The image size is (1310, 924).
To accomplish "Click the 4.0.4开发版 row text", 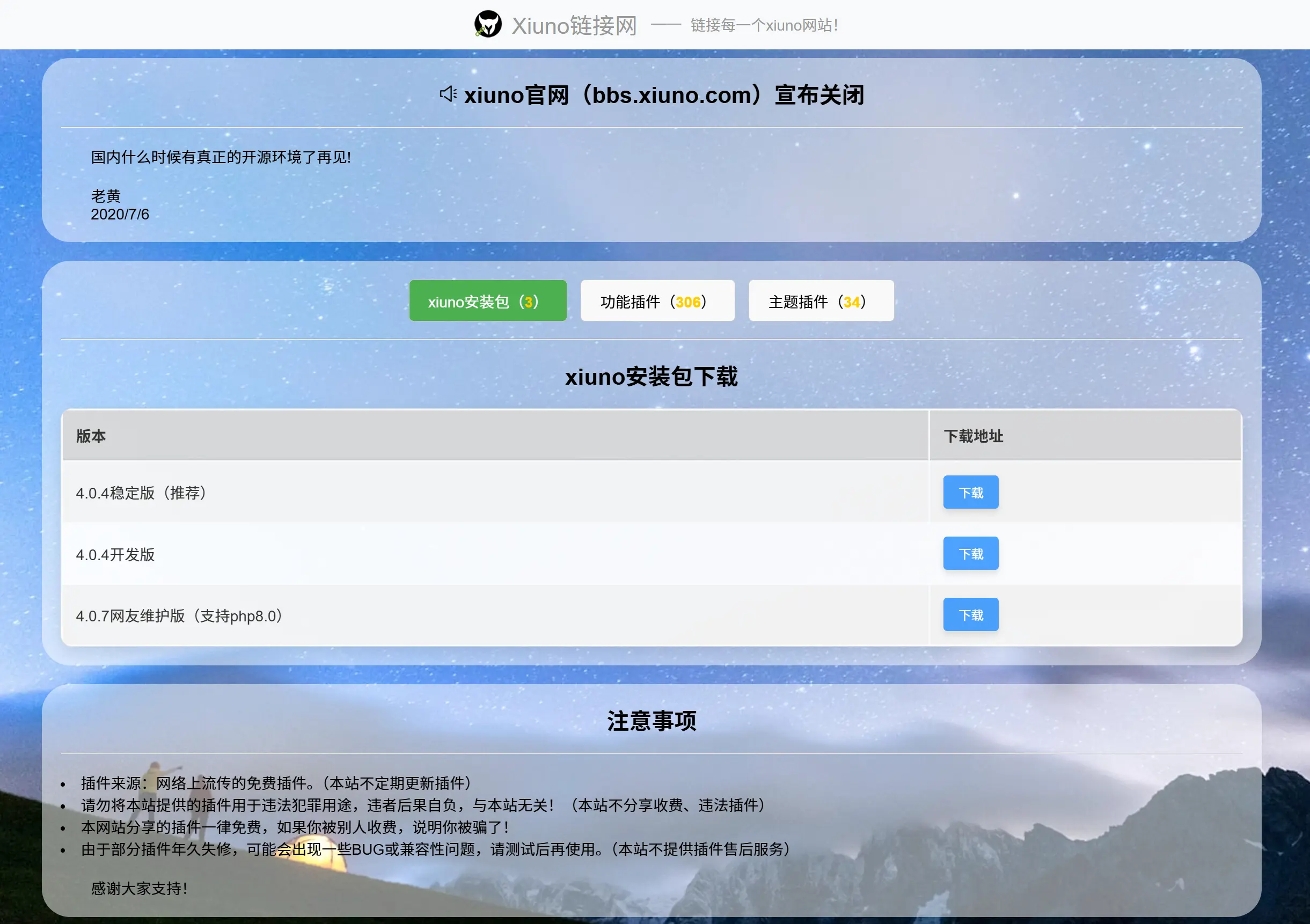I will point(115,554).
